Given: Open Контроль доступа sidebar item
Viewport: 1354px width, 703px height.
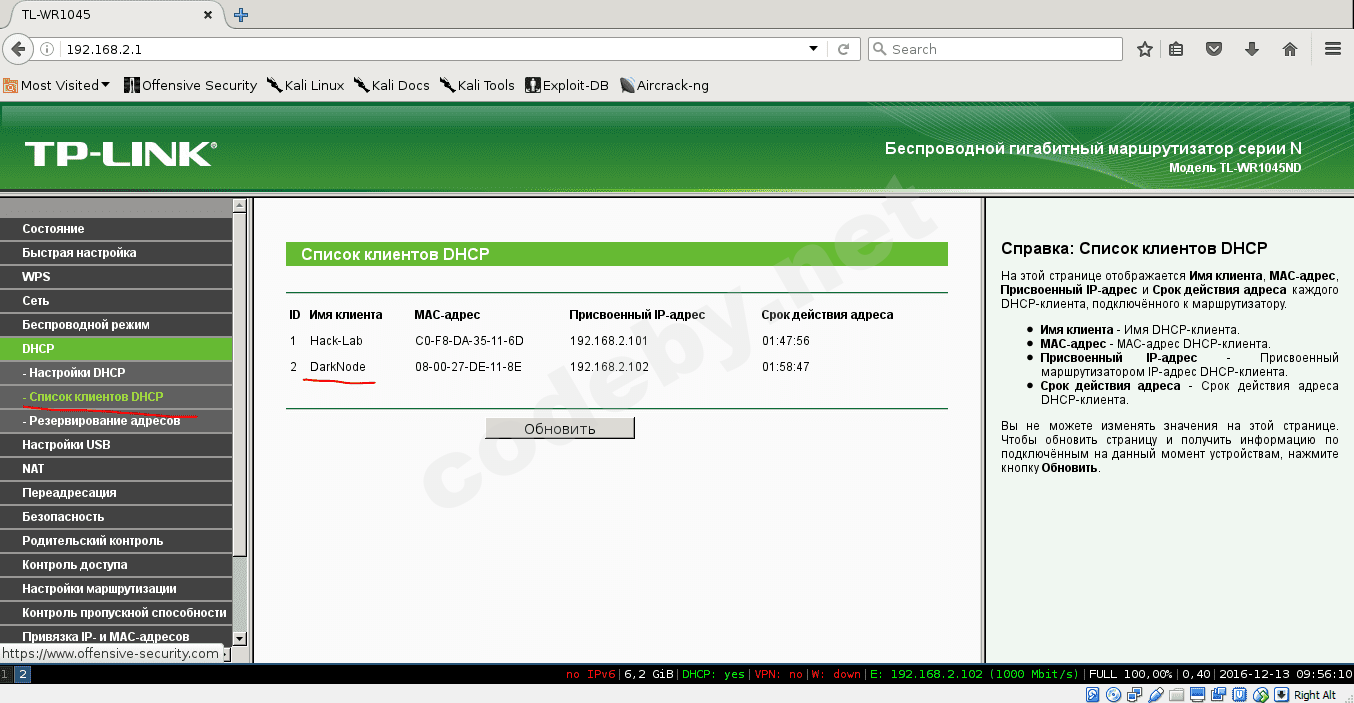Looking at the screenshot, I should [116, 565].
